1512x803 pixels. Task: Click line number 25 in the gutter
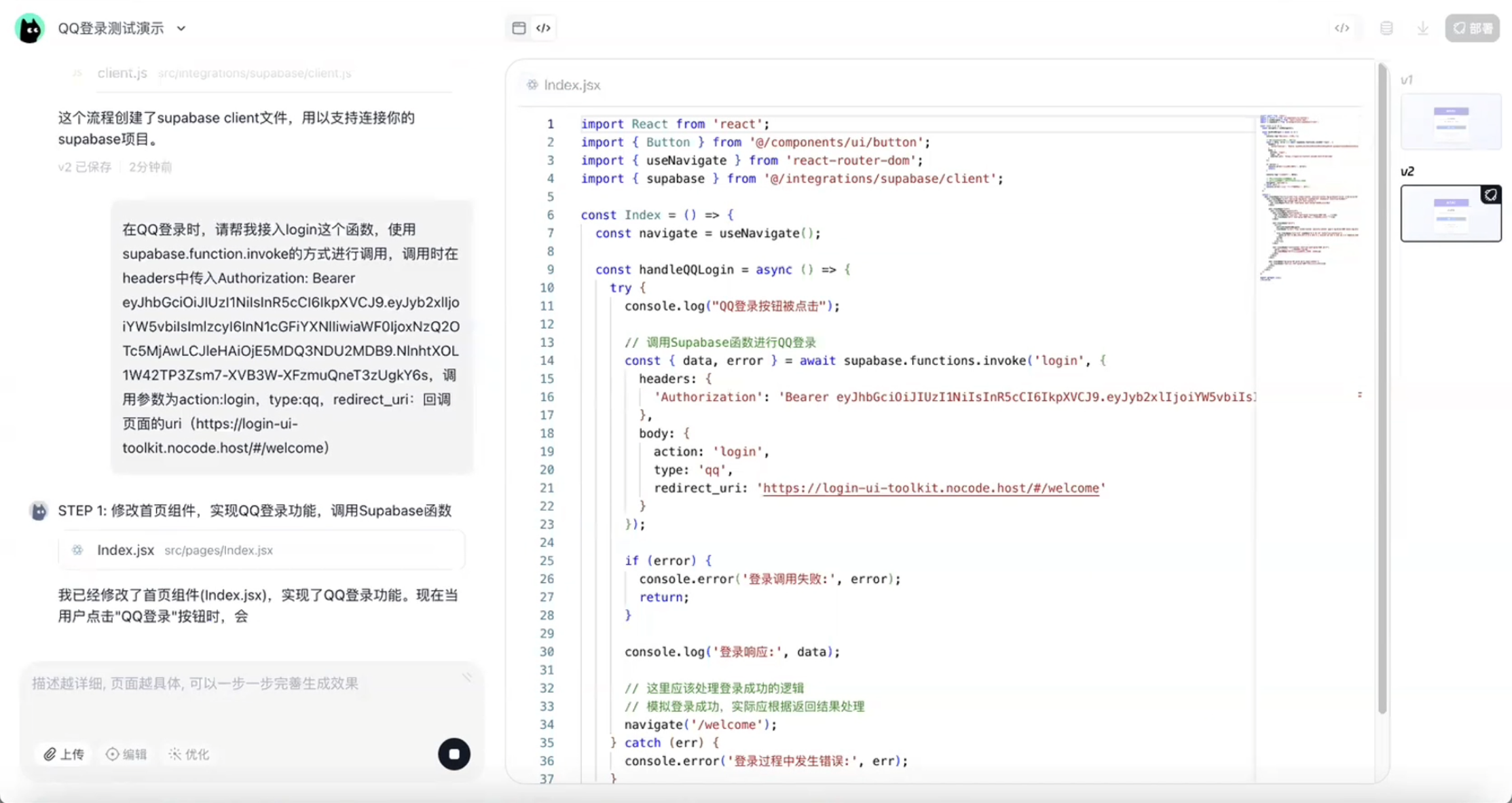[x=547, y=560]
